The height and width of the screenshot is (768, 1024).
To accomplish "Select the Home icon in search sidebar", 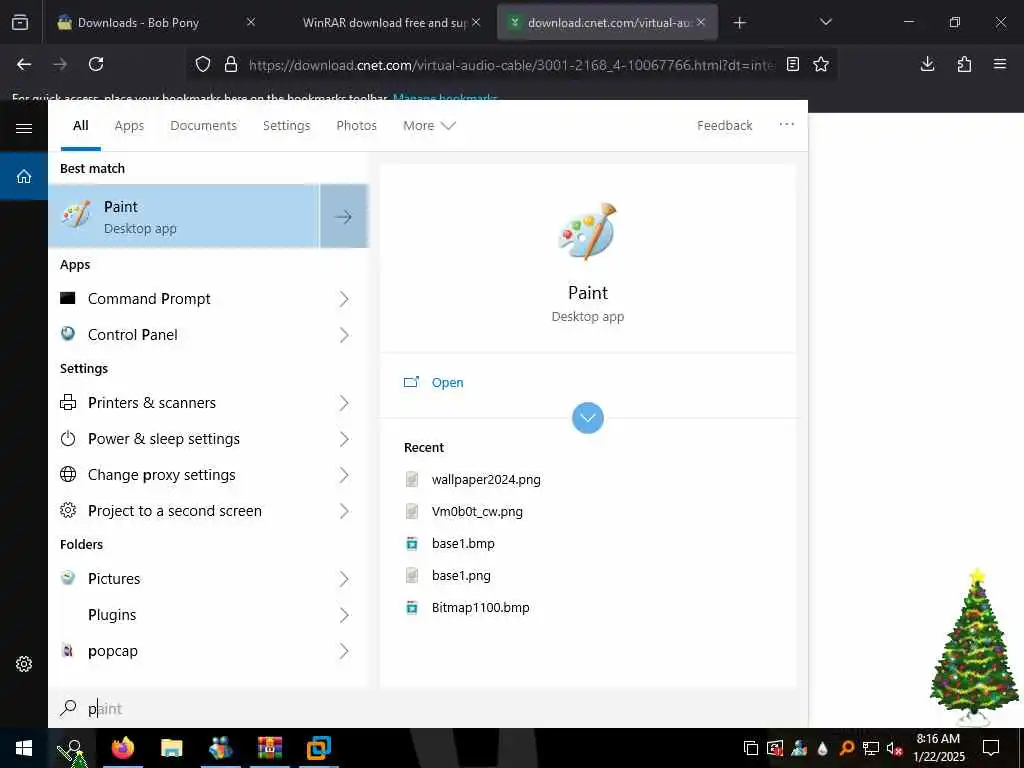I will point(24,176).
